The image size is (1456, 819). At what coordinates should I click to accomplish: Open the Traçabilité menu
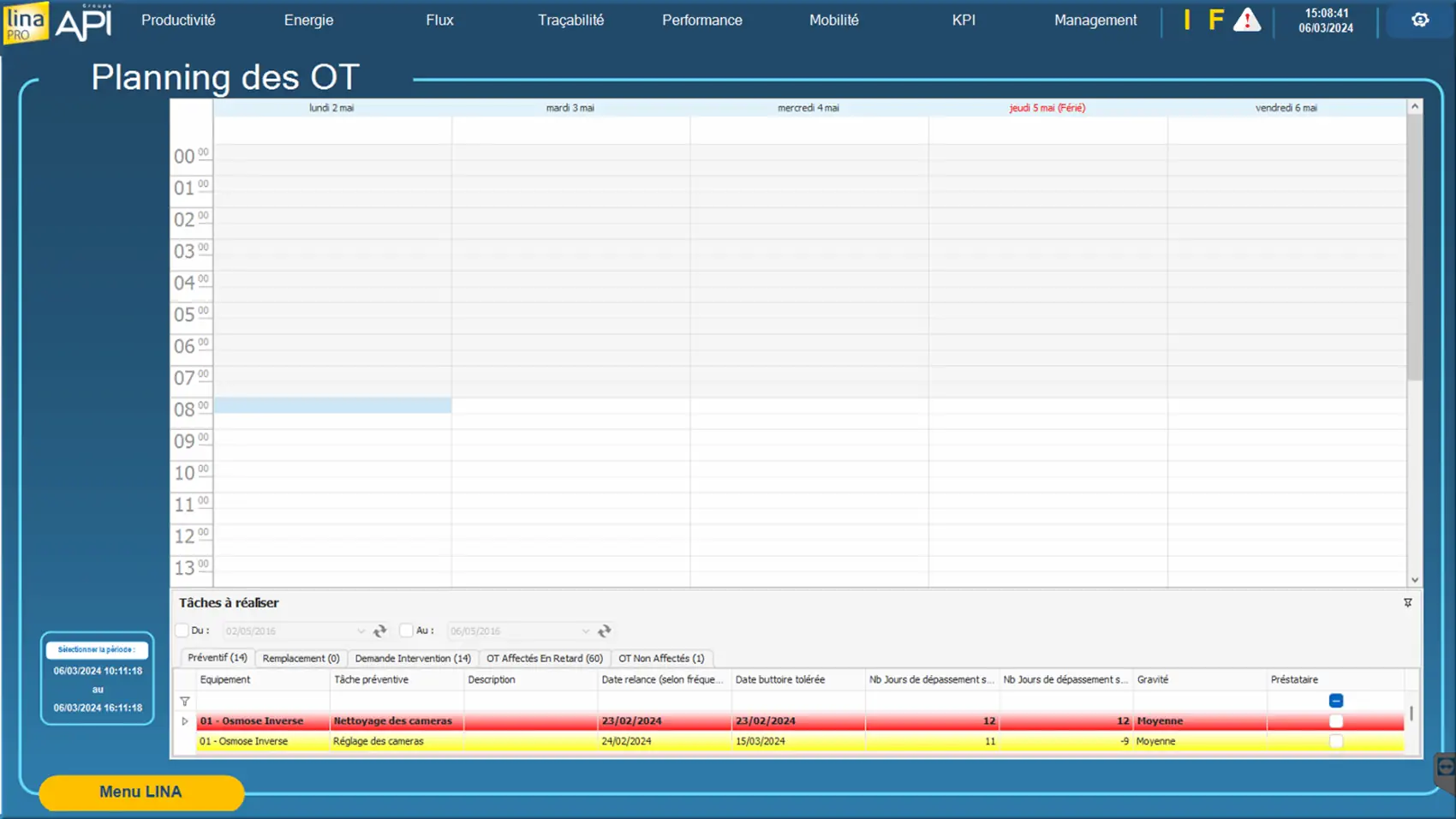click(570, 20)
